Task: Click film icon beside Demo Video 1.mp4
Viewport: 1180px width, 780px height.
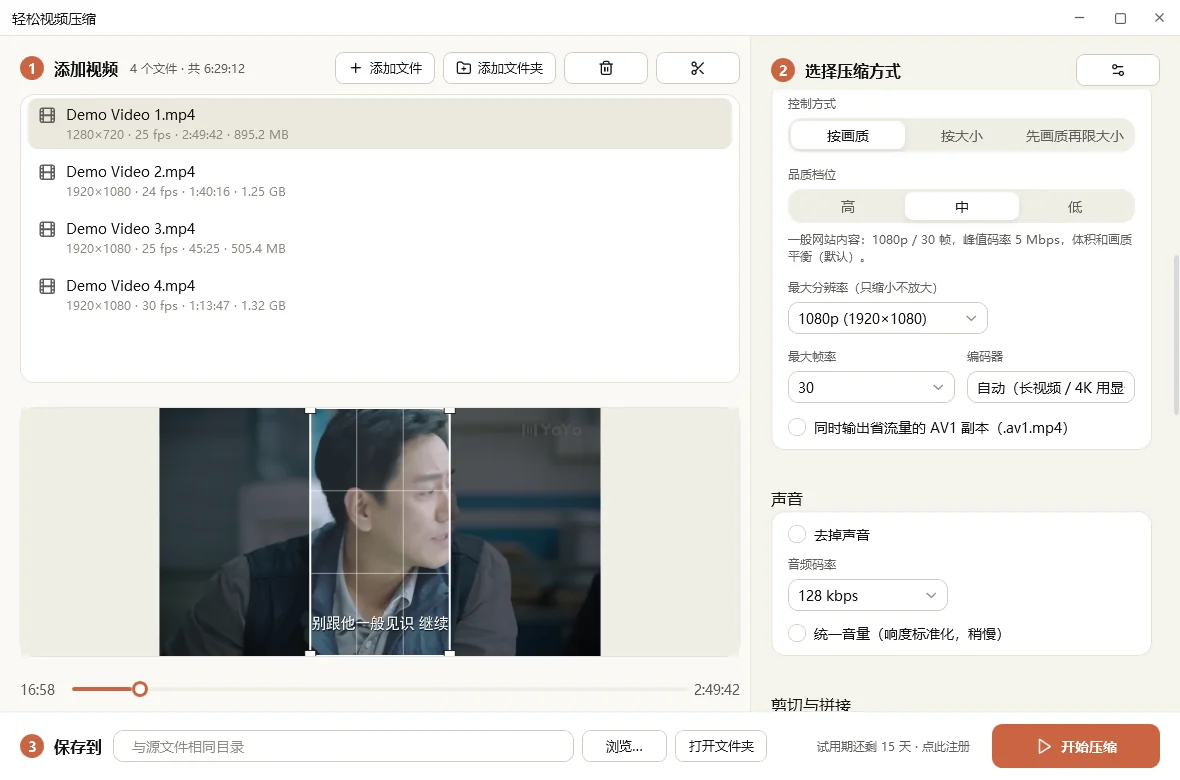Action: pyautogui.click(x=47, y=115)
